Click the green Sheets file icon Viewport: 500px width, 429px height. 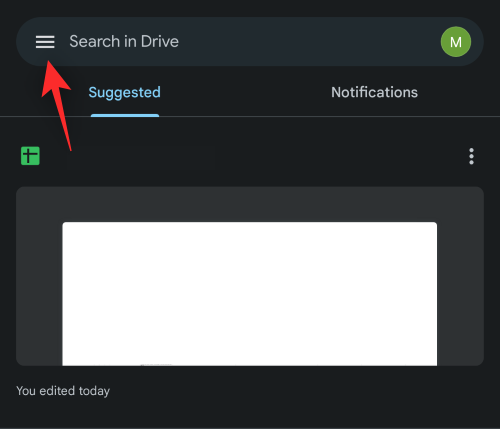30,156
